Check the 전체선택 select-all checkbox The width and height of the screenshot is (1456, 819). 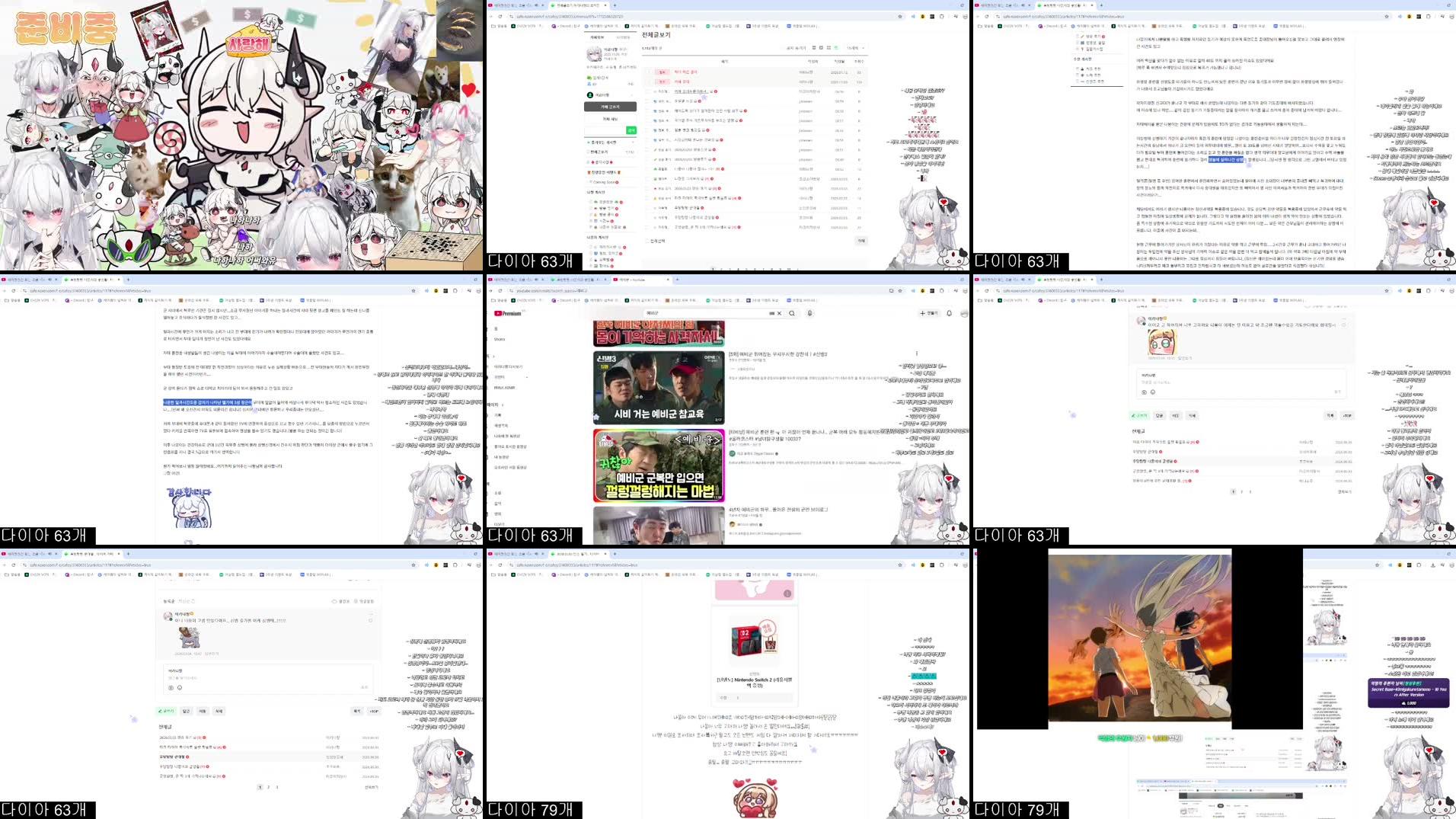pos(647,240)
